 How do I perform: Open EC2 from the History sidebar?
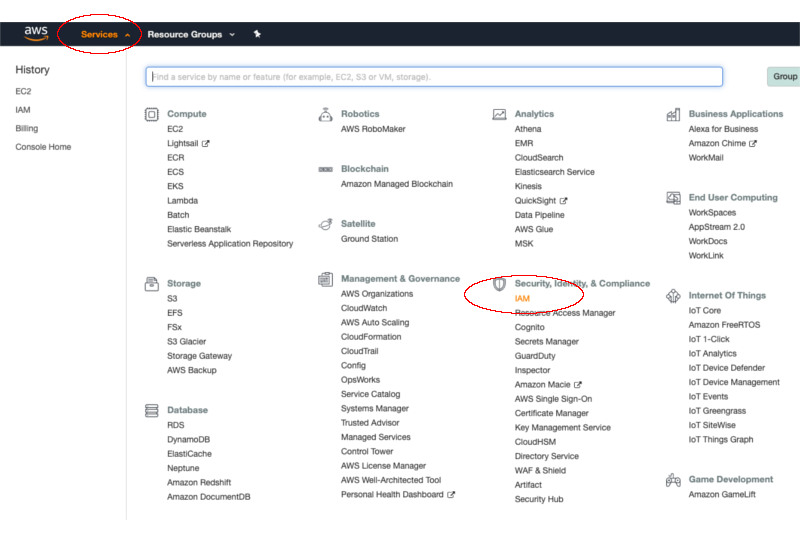point(23,91)
